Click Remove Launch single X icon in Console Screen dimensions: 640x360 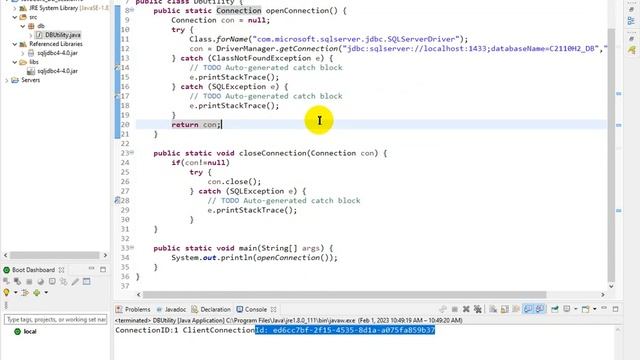pos(466,309)
